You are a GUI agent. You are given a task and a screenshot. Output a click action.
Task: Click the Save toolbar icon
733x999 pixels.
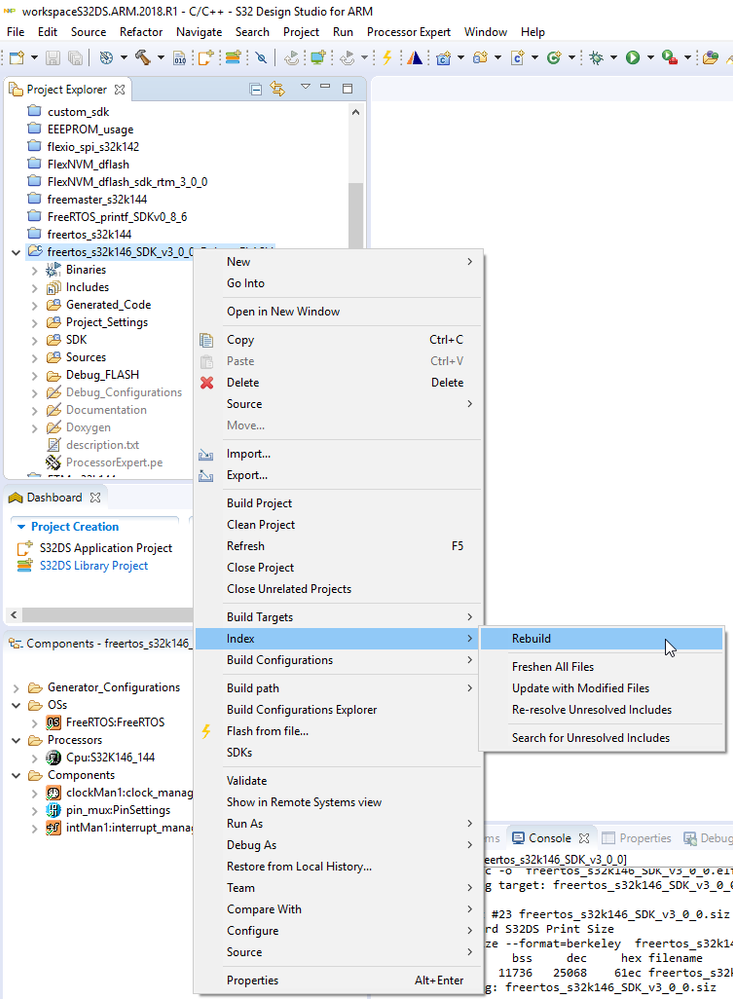[x=53, y=58]
